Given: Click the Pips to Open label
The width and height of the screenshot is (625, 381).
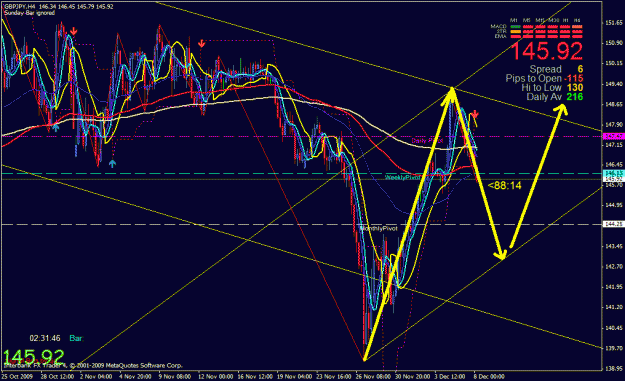Looking at the screenshot, I should tap(533, 78).
